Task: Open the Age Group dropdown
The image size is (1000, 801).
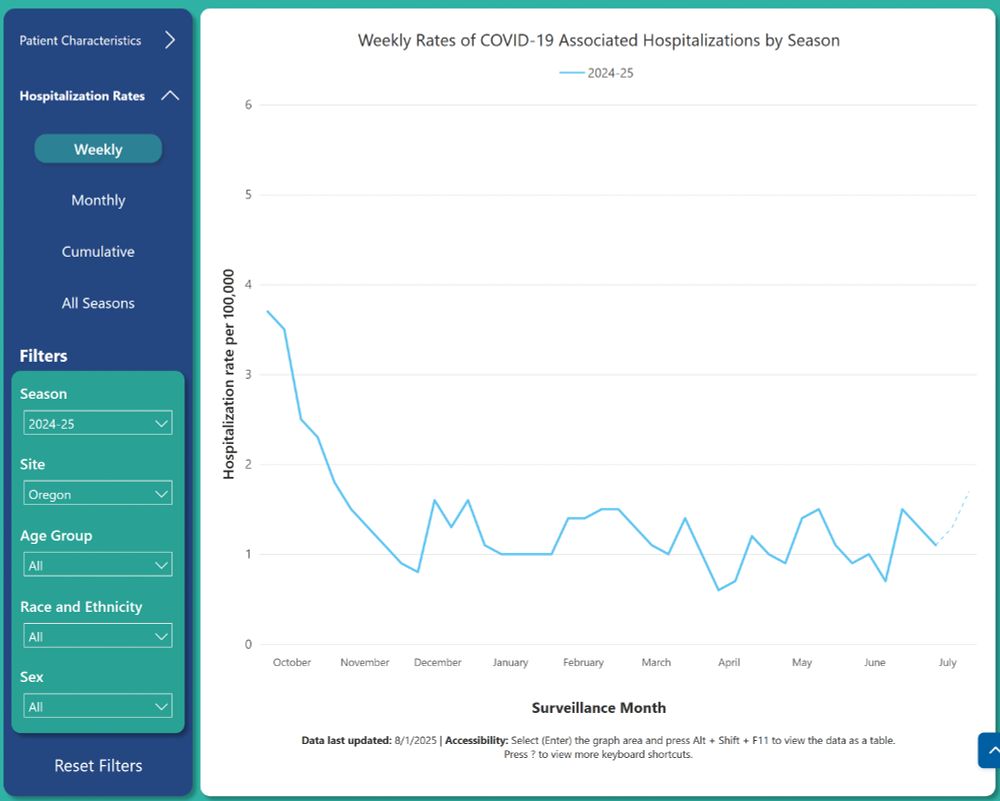Action: click(x=98, y=565)
